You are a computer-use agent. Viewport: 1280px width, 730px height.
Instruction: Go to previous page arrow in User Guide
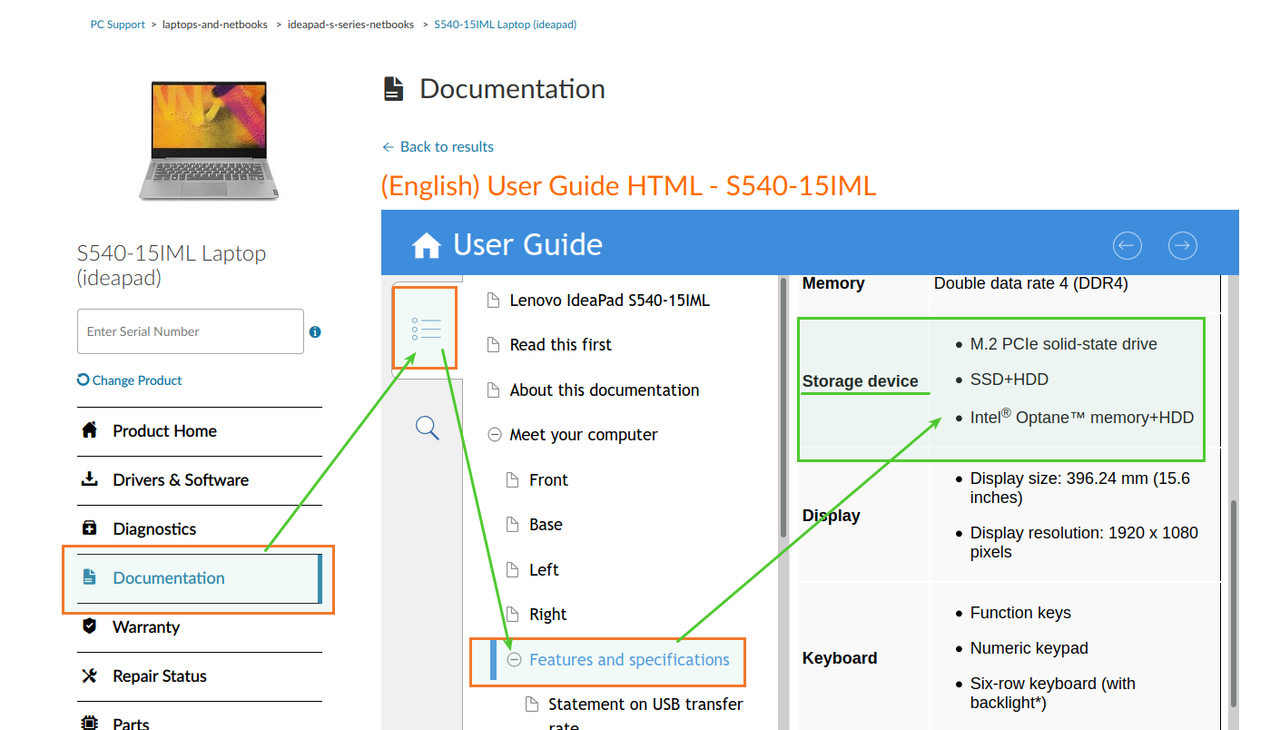(x=1127, y=245)
